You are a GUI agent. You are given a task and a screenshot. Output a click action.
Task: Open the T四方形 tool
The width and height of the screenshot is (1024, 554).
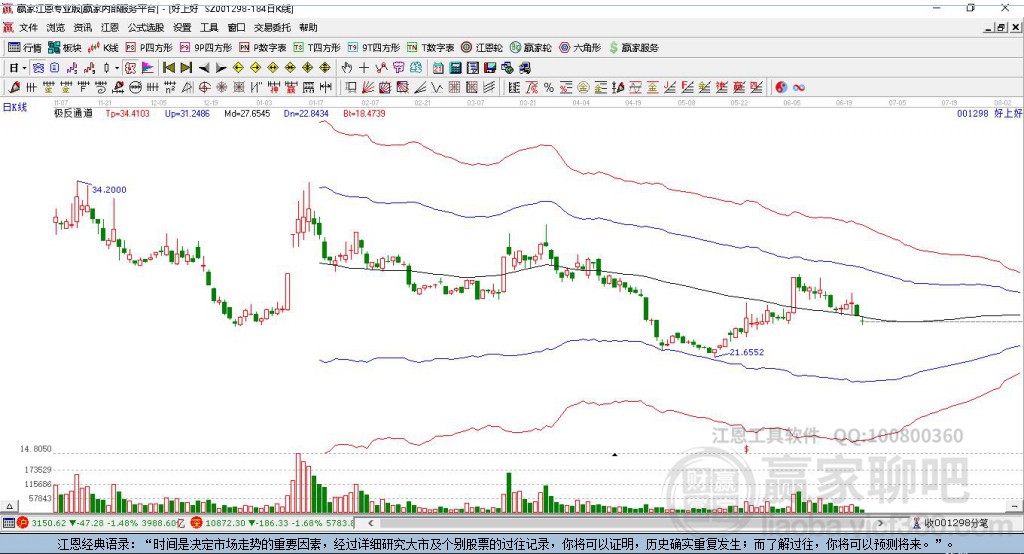(x=317, y=48)
